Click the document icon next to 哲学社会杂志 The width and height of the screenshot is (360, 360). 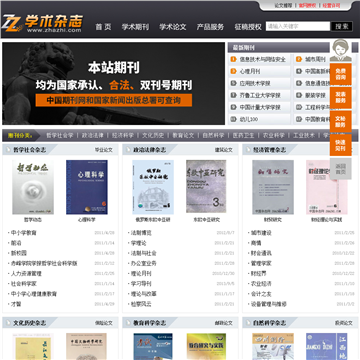[x=8, y=150]
